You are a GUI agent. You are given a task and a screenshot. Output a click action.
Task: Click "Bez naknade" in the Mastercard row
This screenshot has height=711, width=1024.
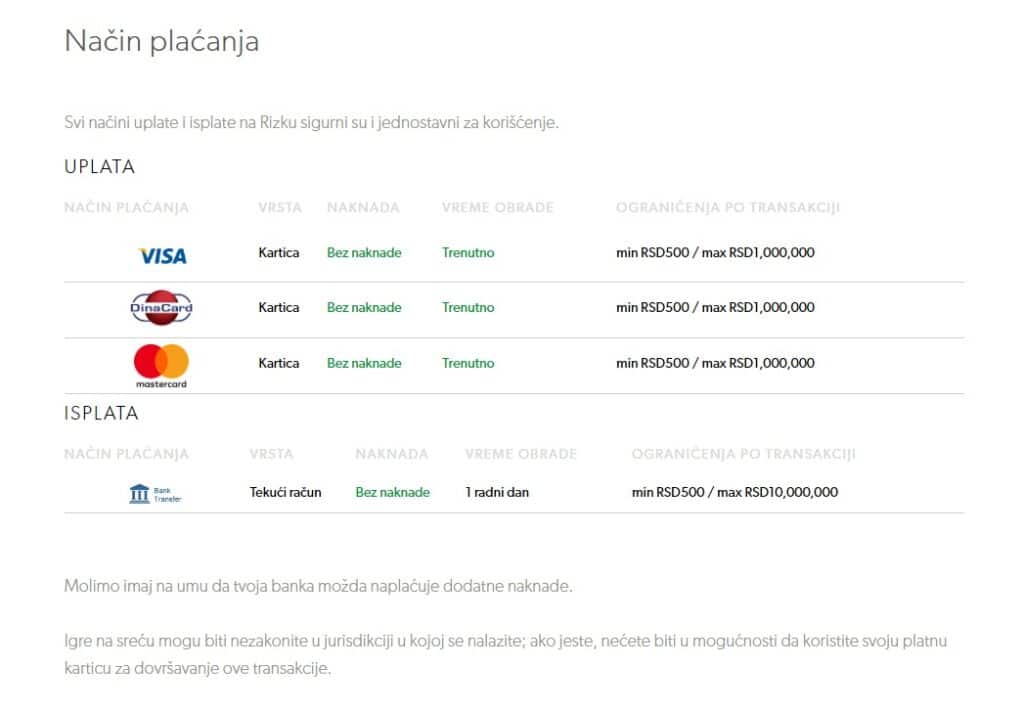[x=364, y=363]
